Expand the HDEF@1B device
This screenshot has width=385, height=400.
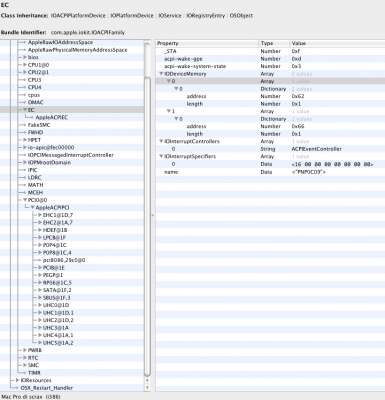[x=40, y=230]
